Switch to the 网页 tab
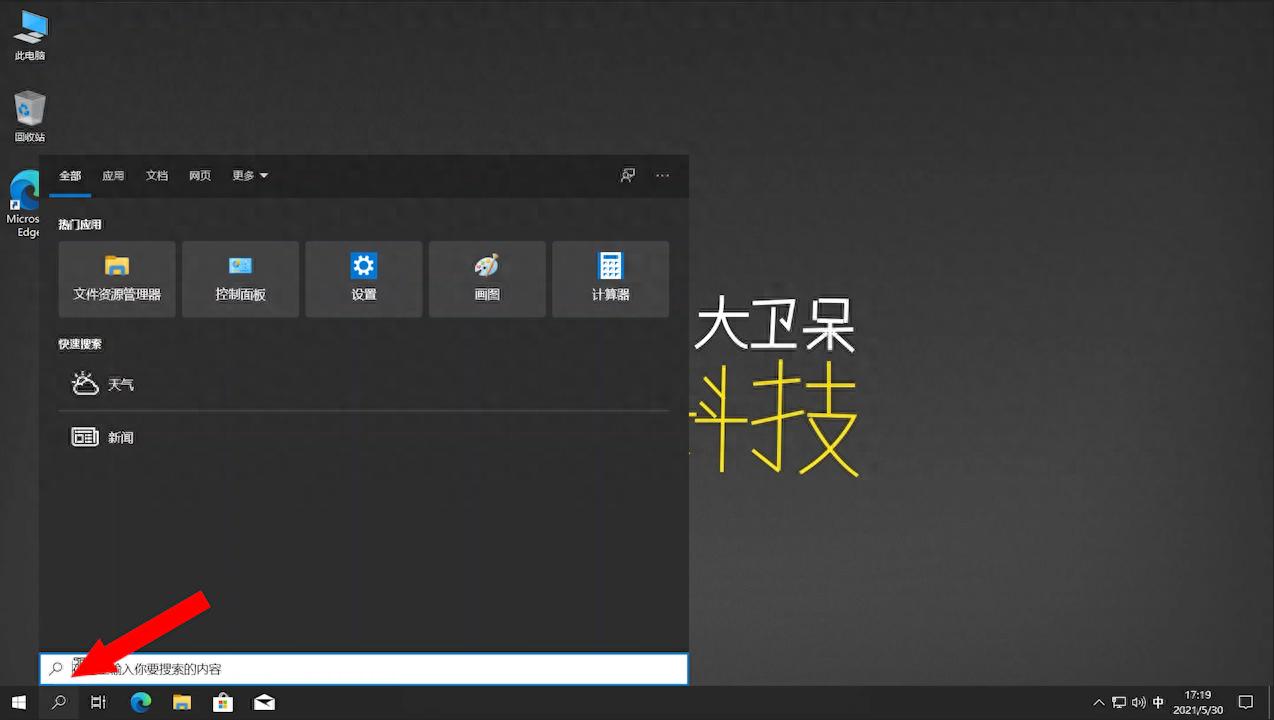Image resolution: width=1274 pixels, height=720 pixels. coord(200,175)
